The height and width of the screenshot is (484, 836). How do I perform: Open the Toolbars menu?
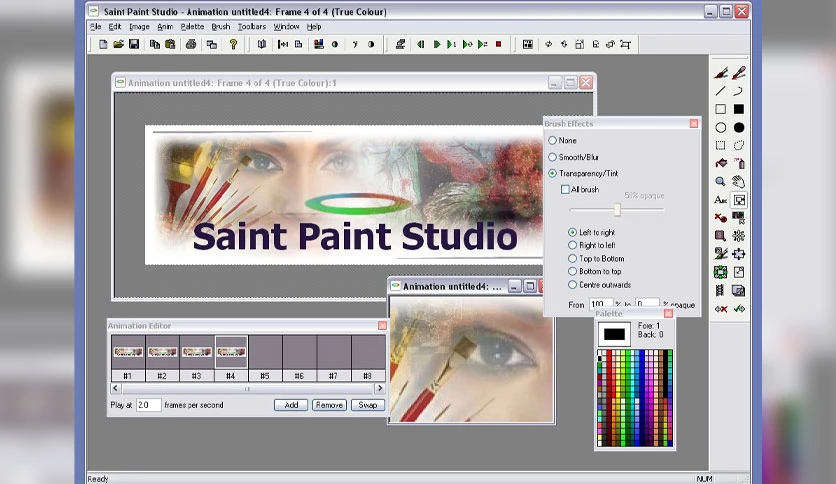coord(252,27)
